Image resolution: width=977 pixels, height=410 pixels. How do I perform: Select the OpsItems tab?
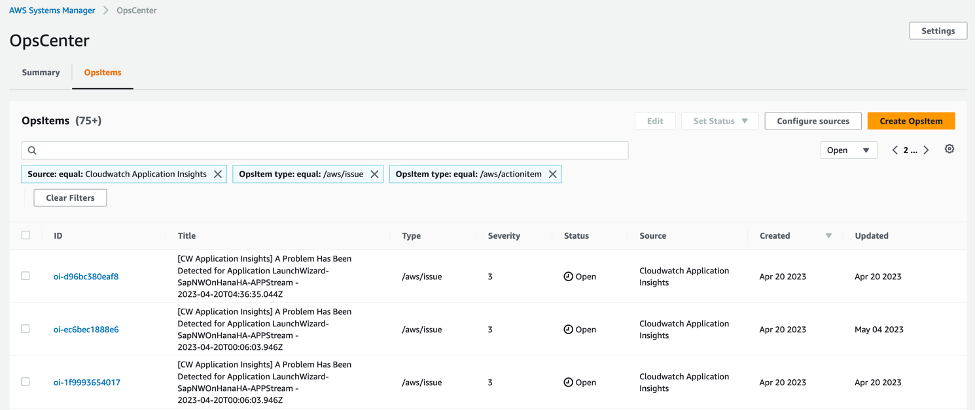(102, 73)
